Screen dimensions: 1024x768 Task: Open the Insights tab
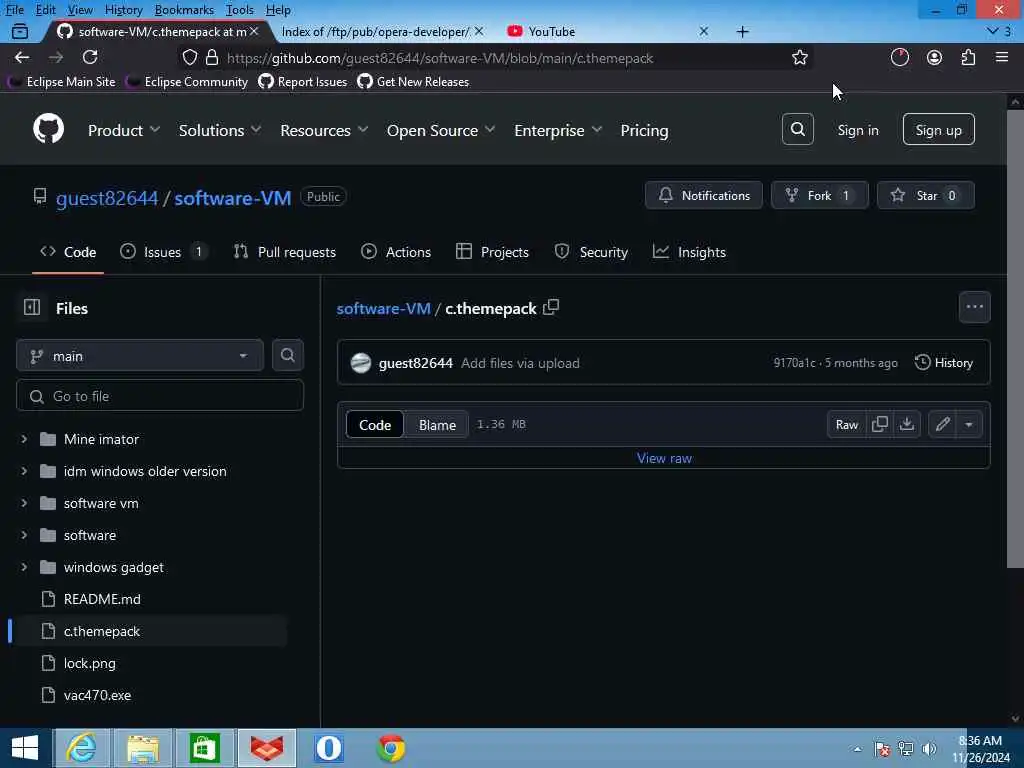point(689,251)
